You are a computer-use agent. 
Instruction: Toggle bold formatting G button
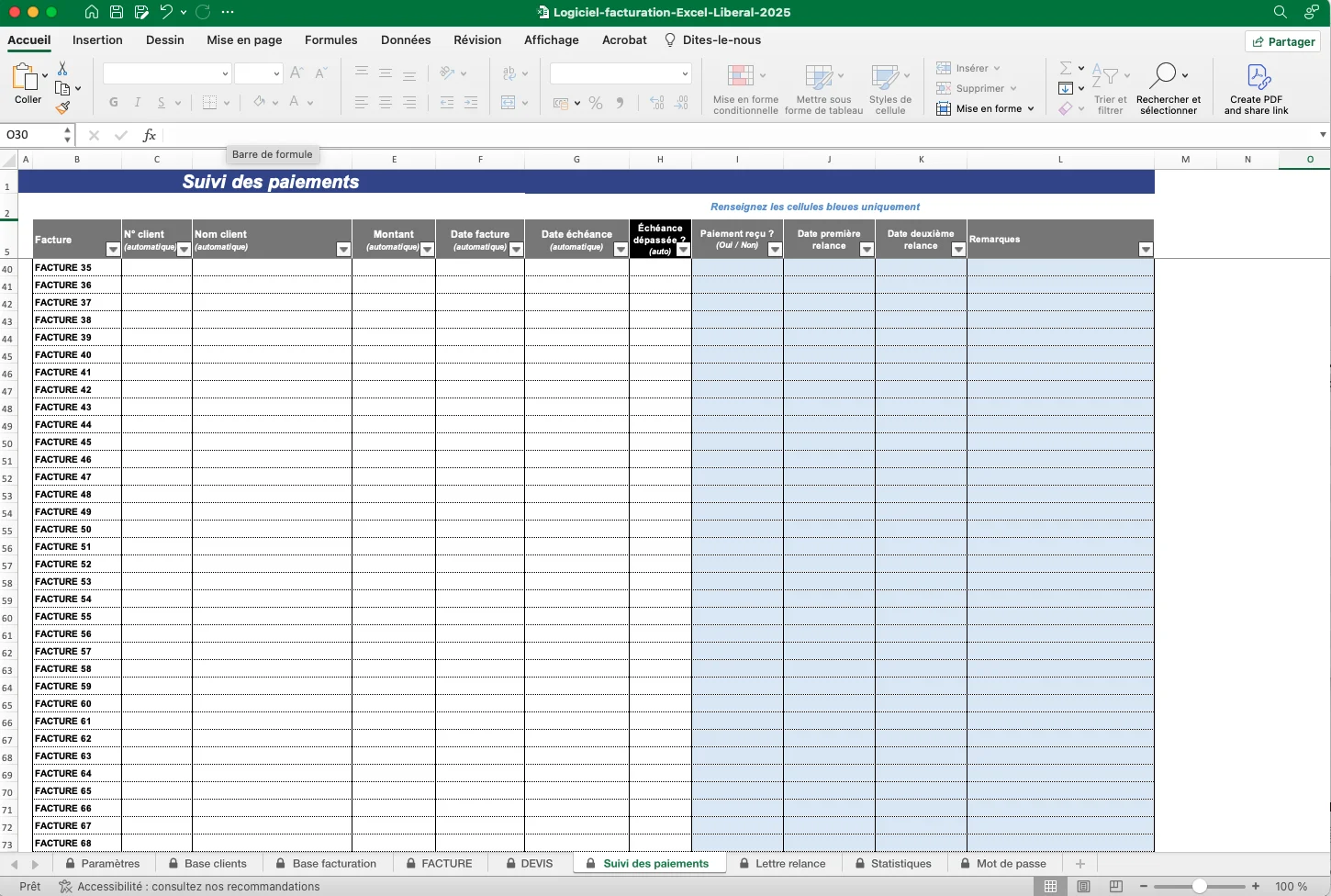[x=114, y=102]
